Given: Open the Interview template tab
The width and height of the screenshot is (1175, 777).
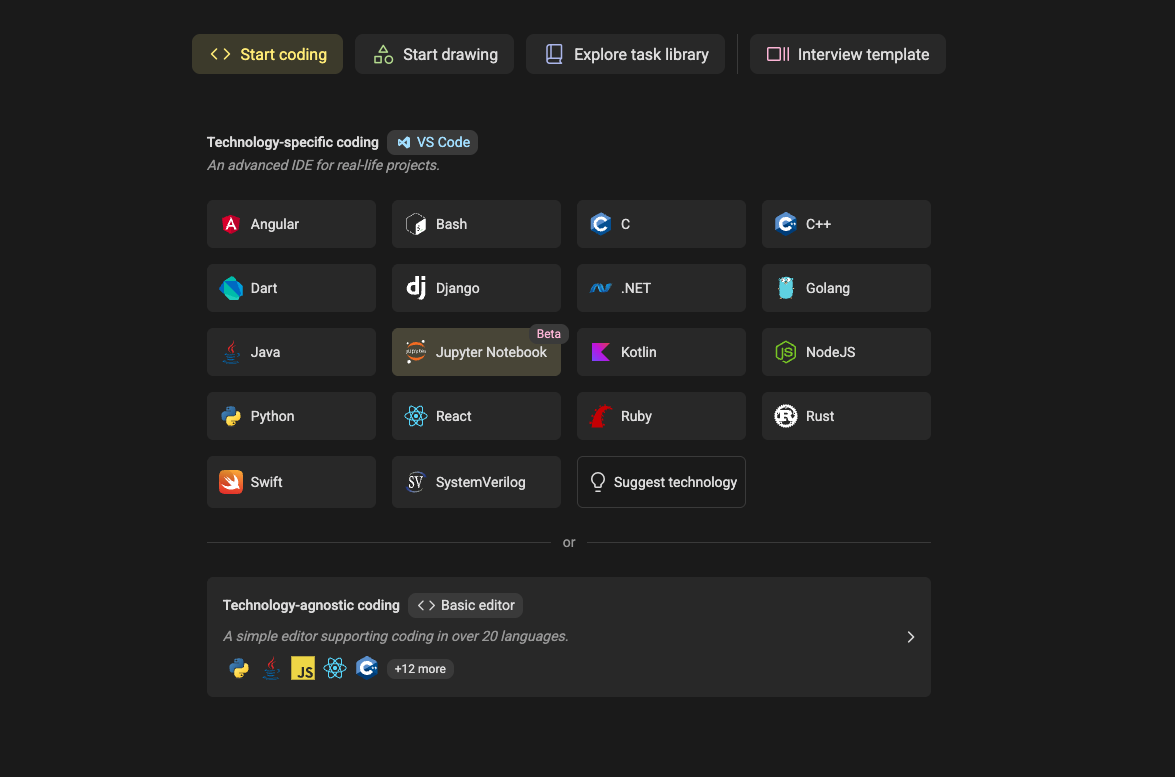Looking at the screenshot, I should pos(848,54).
